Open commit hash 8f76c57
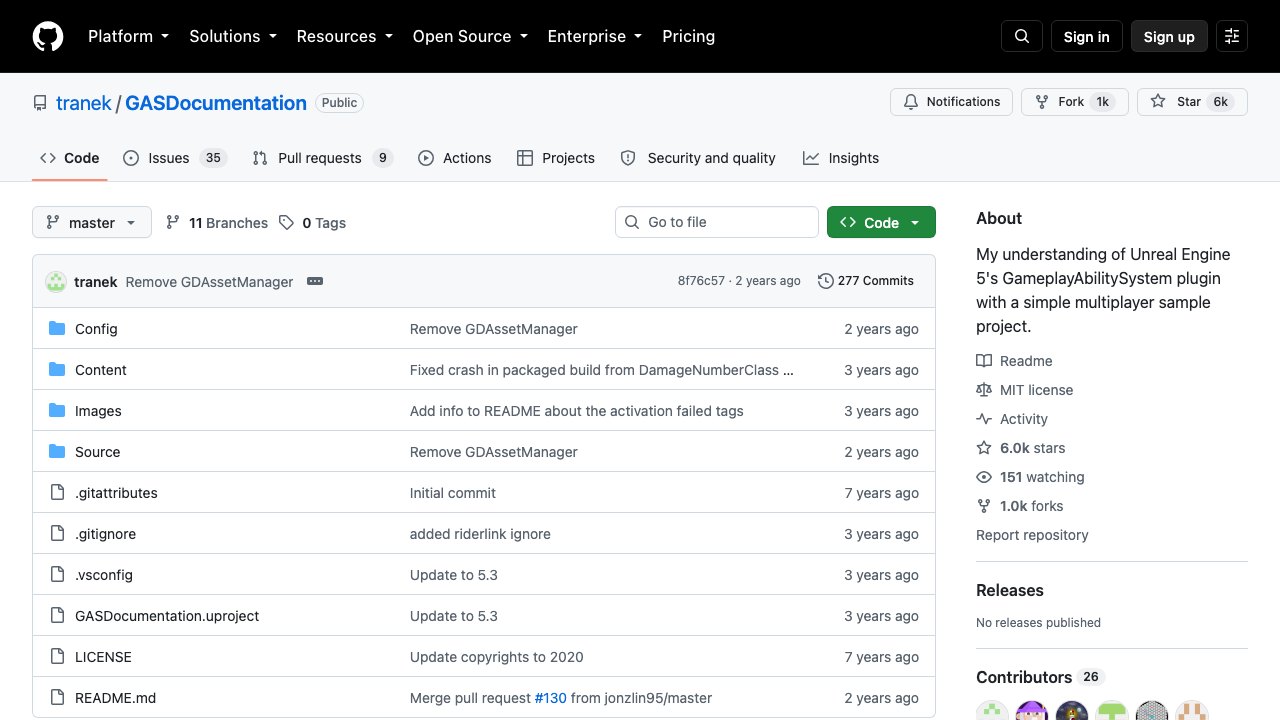Image resolution: width=1280 pixels, height=720 pixels. 701,281
